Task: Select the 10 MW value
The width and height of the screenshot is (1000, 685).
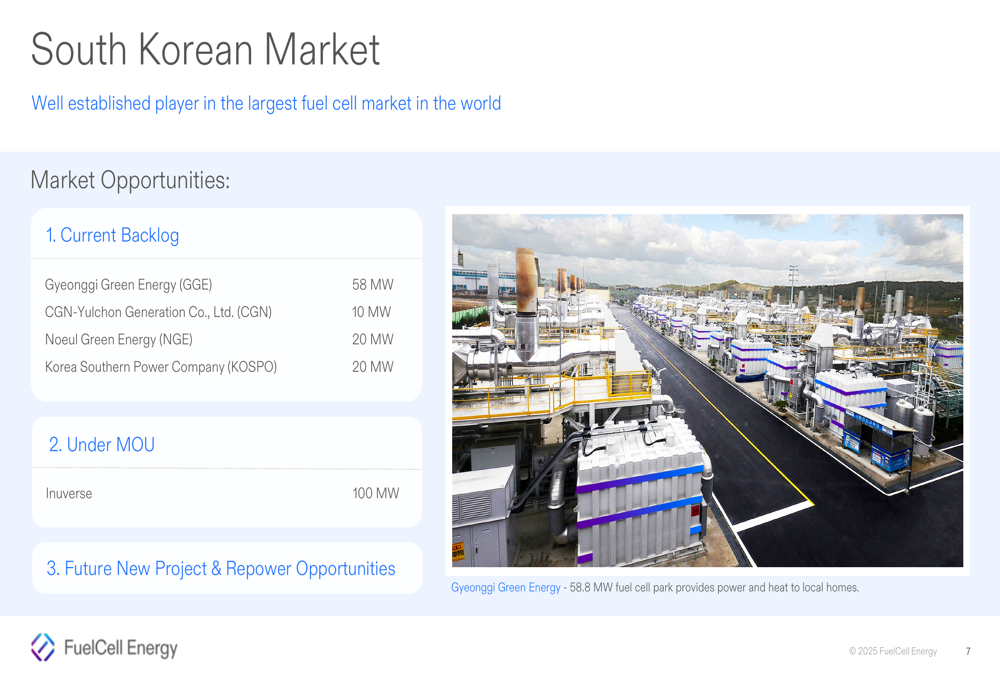Action: pyautogui.click(x=372, y=312)
